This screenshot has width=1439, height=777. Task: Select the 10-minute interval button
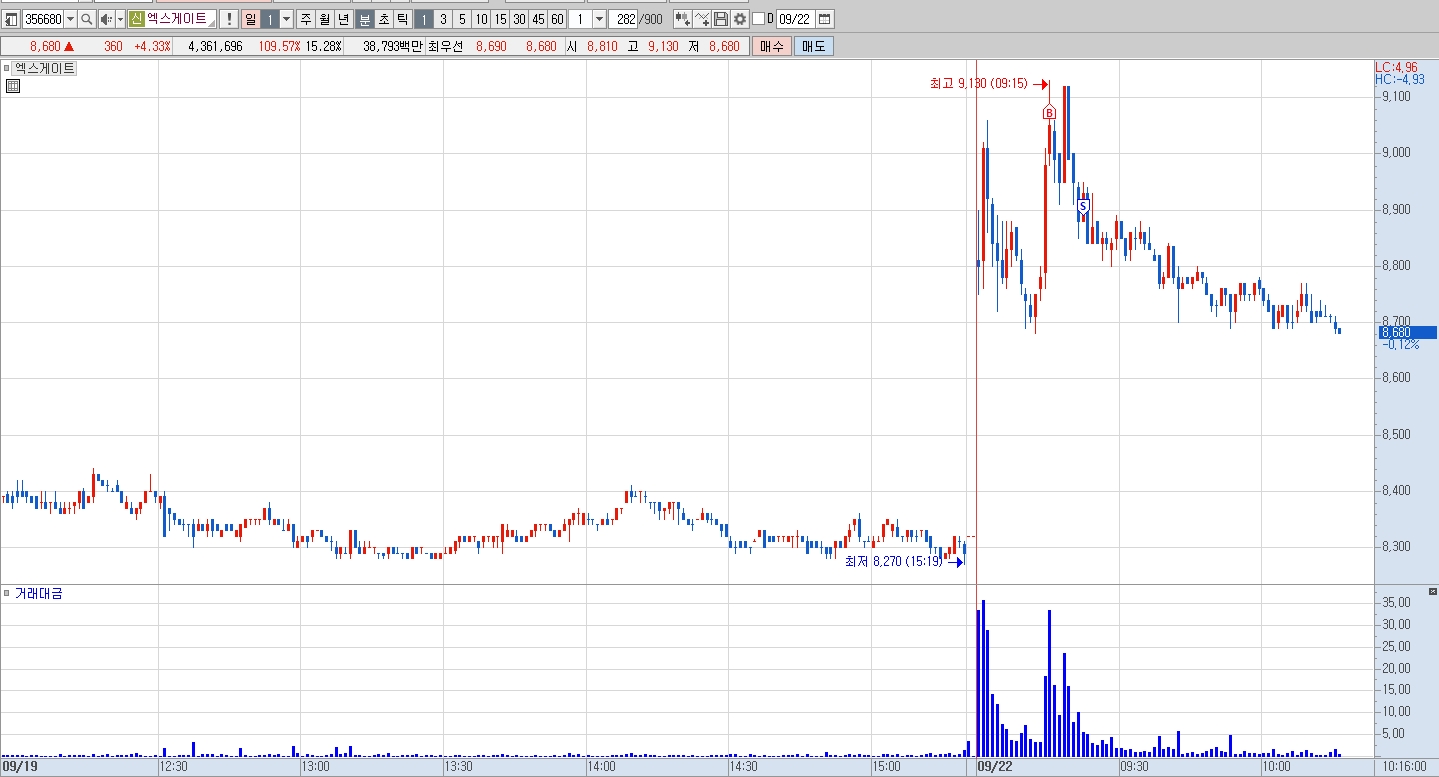click(481, 19)
